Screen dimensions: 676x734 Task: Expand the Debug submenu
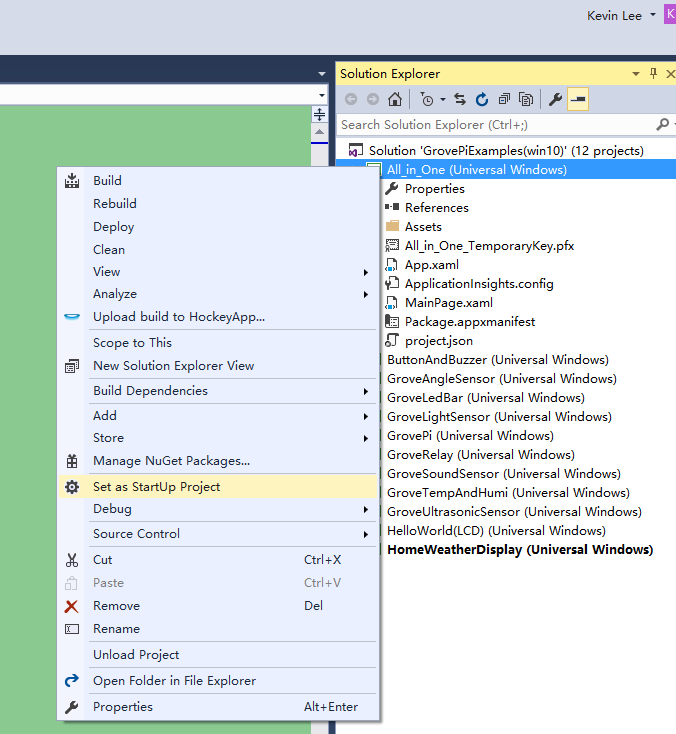218,509
